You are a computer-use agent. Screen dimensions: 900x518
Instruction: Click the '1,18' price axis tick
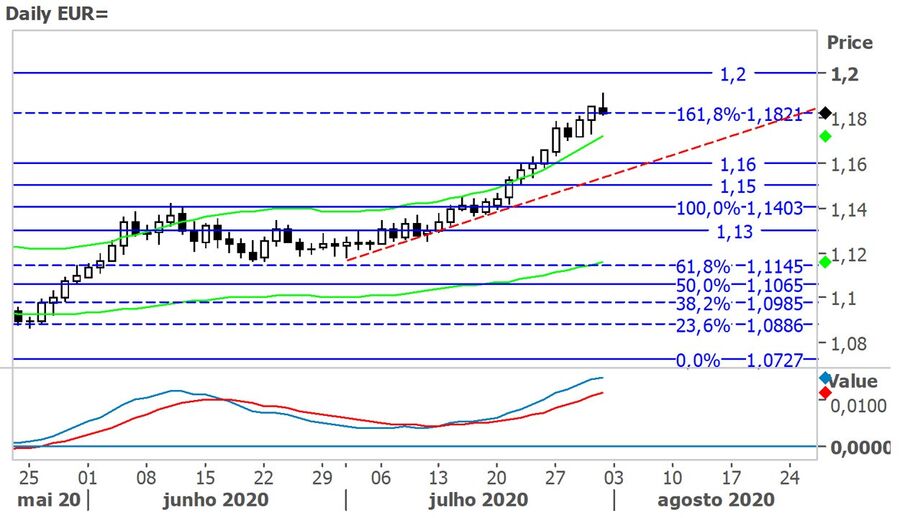click(849, 119)
